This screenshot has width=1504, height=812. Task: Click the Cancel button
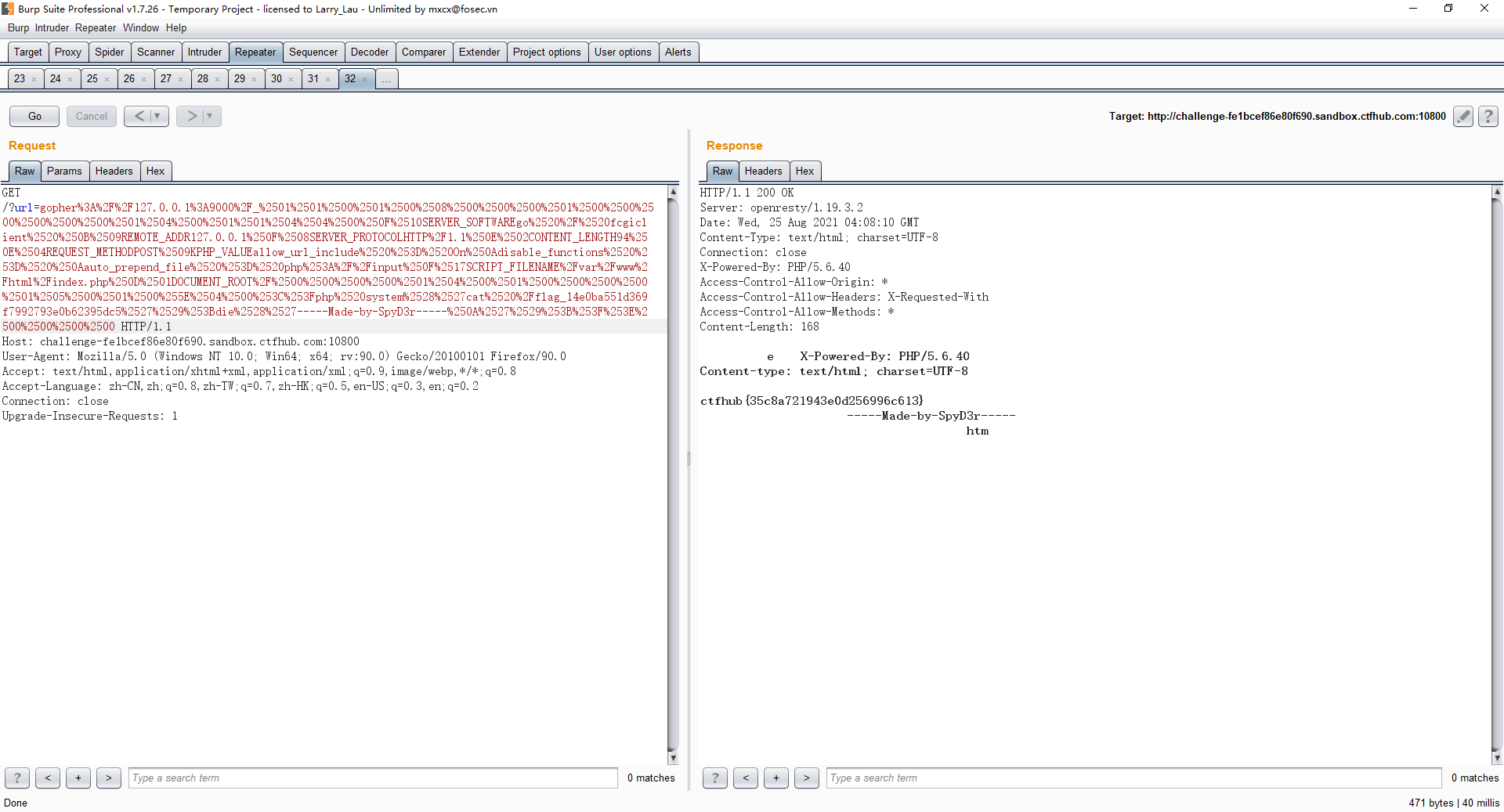point(92,116)
